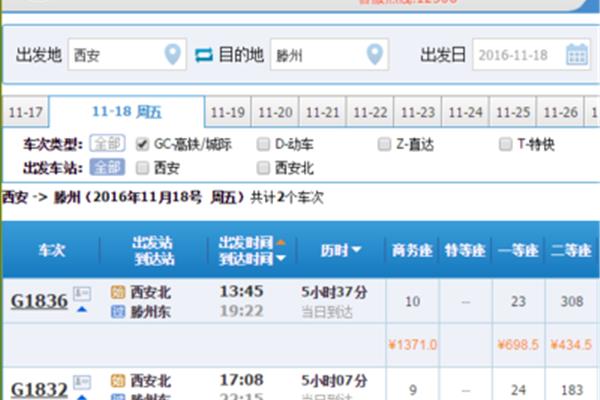Click the 一等座 column header
600x400 pixels.
click(x=518, y=250)
